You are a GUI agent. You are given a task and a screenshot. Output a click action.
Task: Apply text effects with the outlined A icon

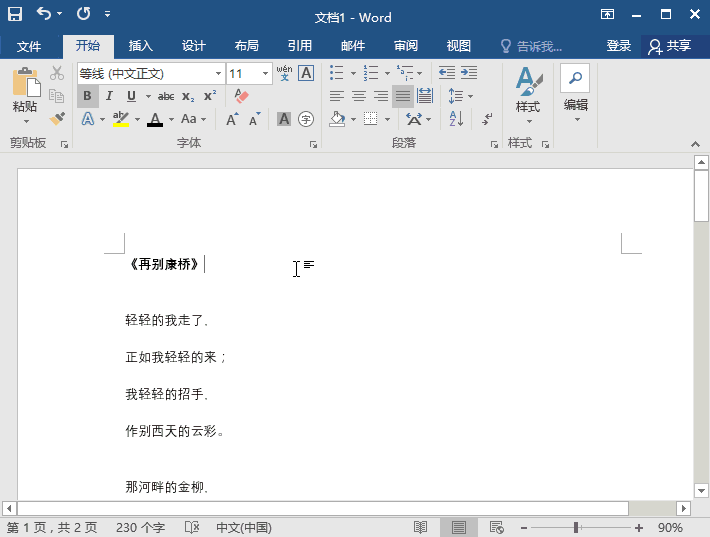click(x=88, y=119)
